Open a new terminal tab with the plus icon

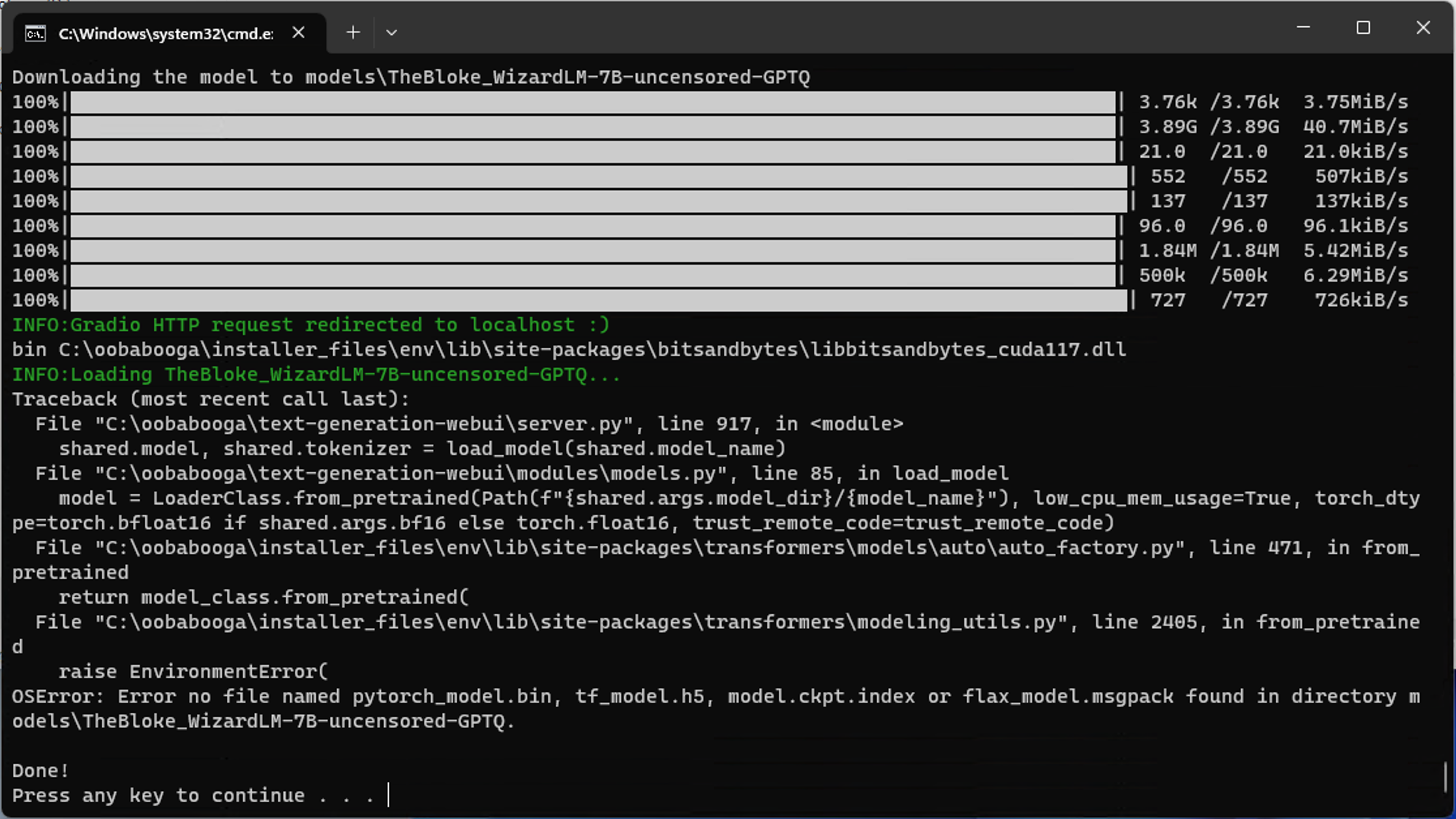coord(353,33)
